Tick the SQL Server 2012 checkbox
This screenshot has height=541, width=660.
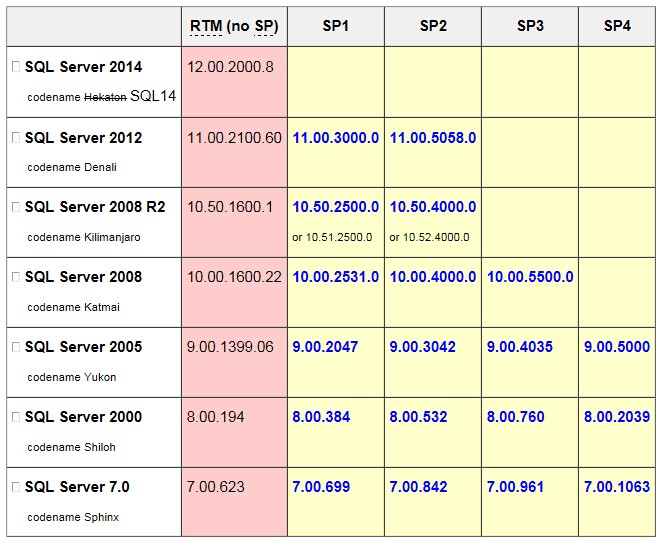tap(16, 138)
